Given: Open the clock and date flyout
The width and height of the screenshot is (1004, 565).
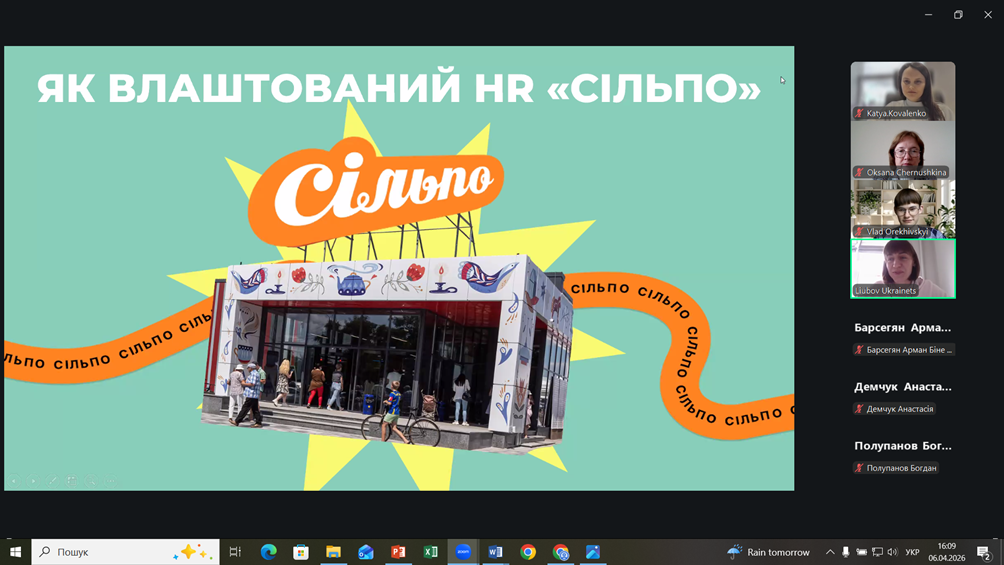Looking at the screenshot, I should click(x=946, y=552).
